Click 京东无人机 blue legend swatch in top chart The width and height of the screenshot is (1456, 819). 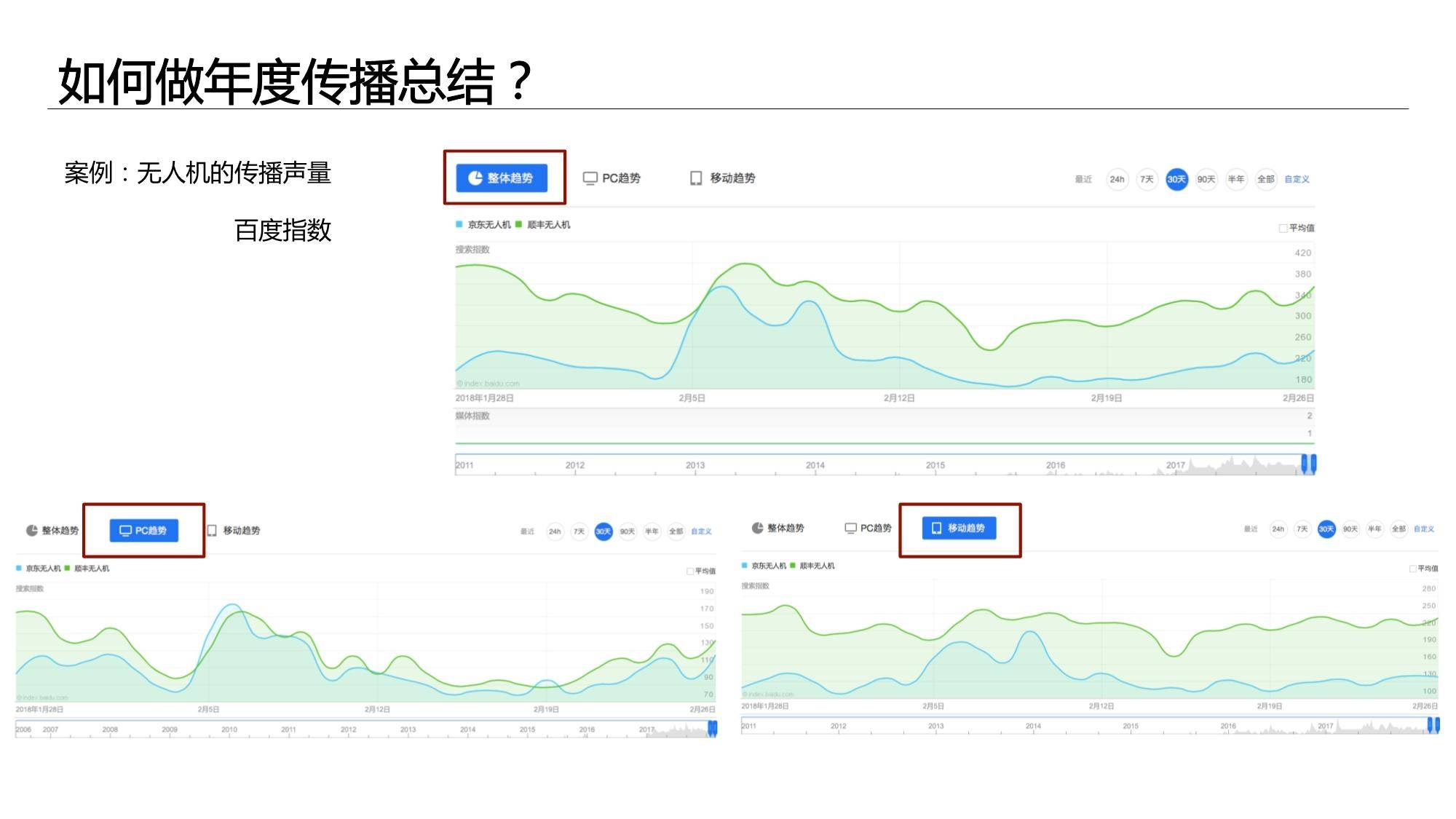click(x=459, y=224)
